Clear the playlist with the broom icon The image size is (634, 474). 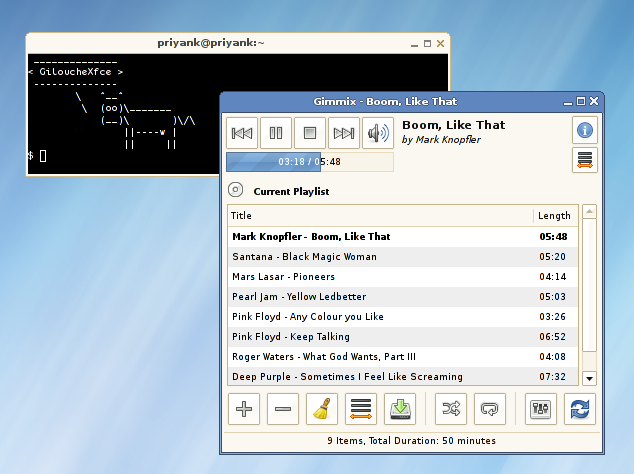(x=322, y=409)
